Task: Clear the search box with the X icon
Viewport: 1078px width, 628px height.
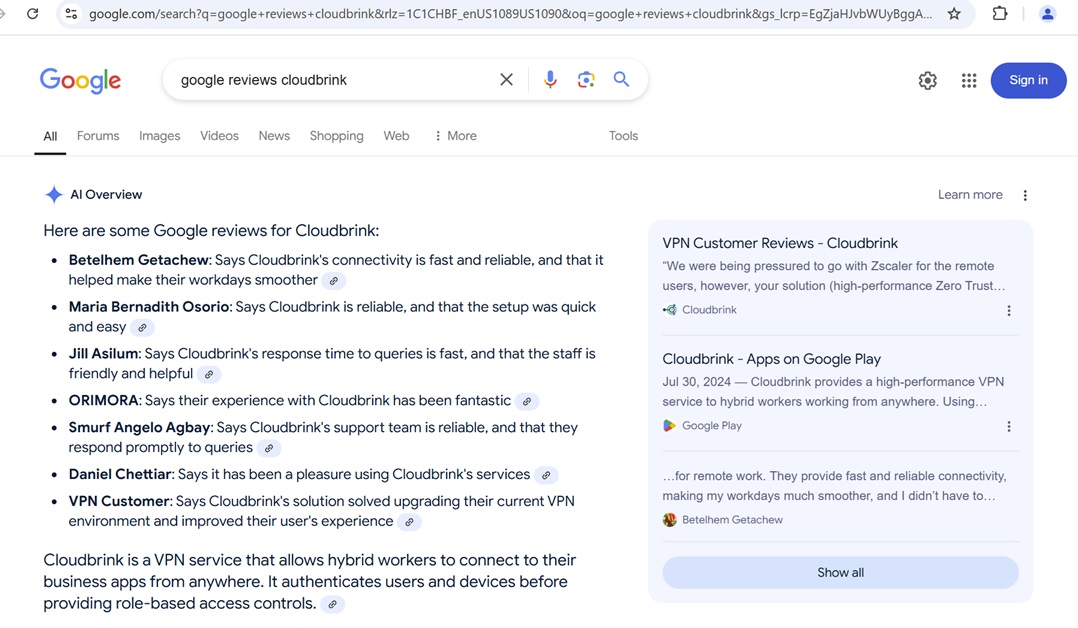Action: tap(507, 79)
